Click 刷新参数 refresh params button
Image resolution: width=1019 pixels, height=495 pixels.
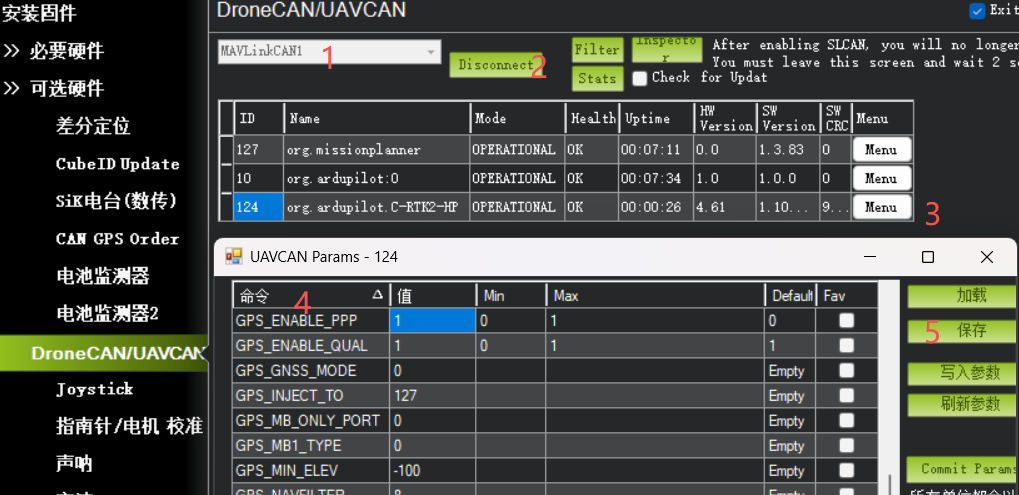pos(962,404)
